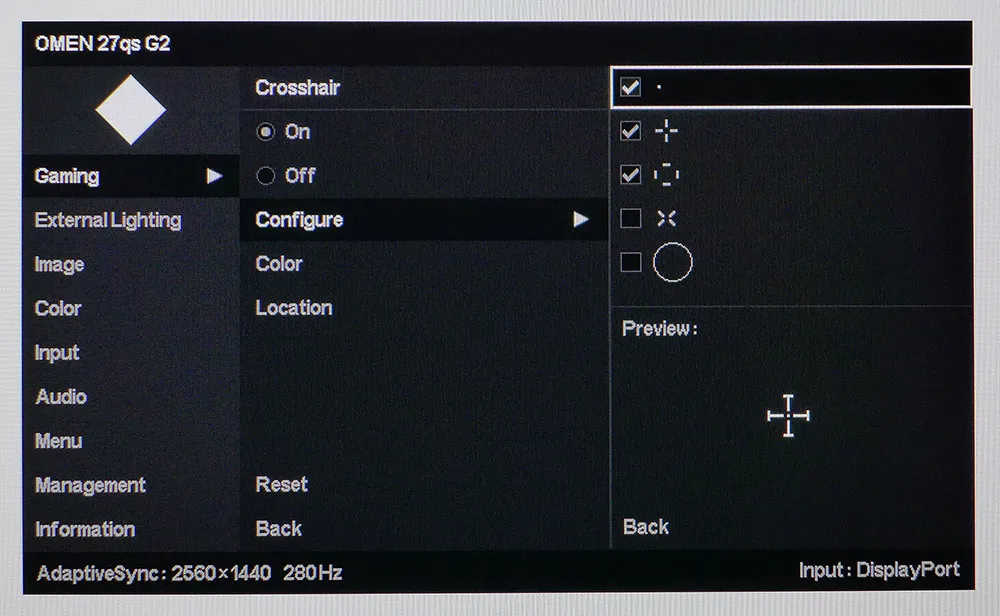The height and width of the screenshot is (616, 1000).
Task: Open the Image menu
Action: point(59,265)
